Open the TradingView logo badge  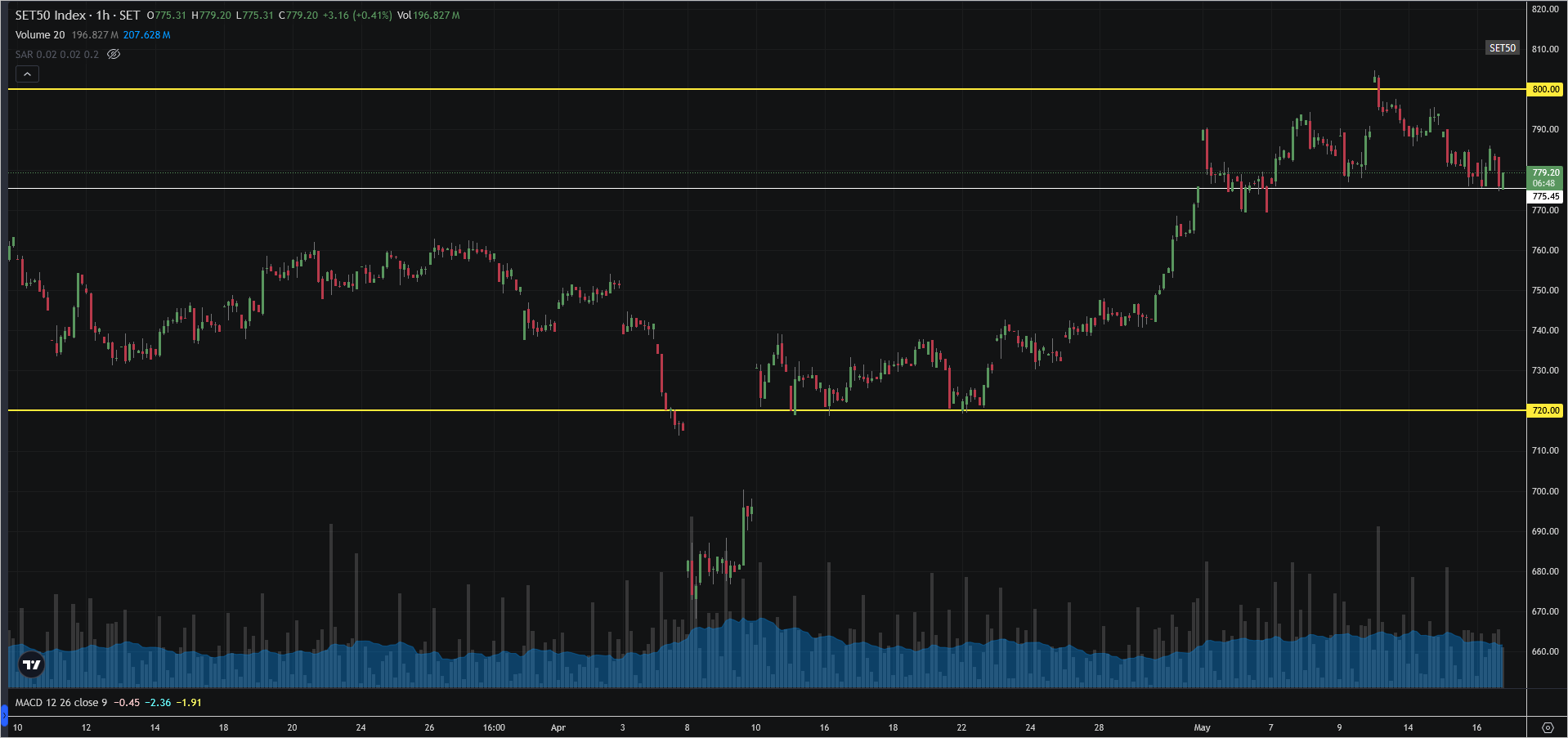[32, 664]
